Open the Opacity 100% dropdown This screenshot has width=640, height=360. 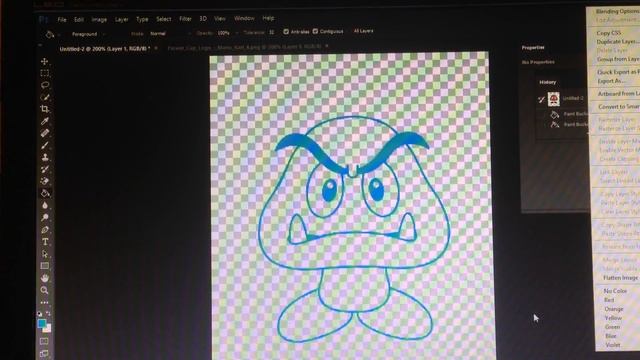[x=227, y=33]
